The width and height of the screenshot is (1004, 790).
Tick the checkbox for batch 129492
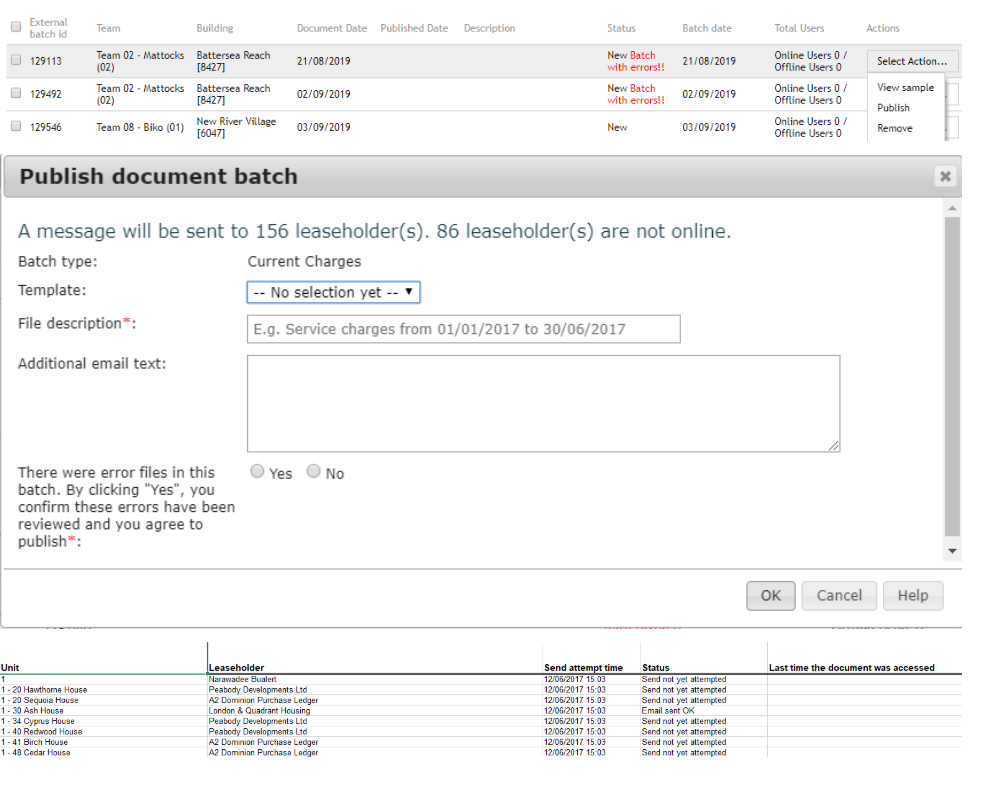coord(15,92)
